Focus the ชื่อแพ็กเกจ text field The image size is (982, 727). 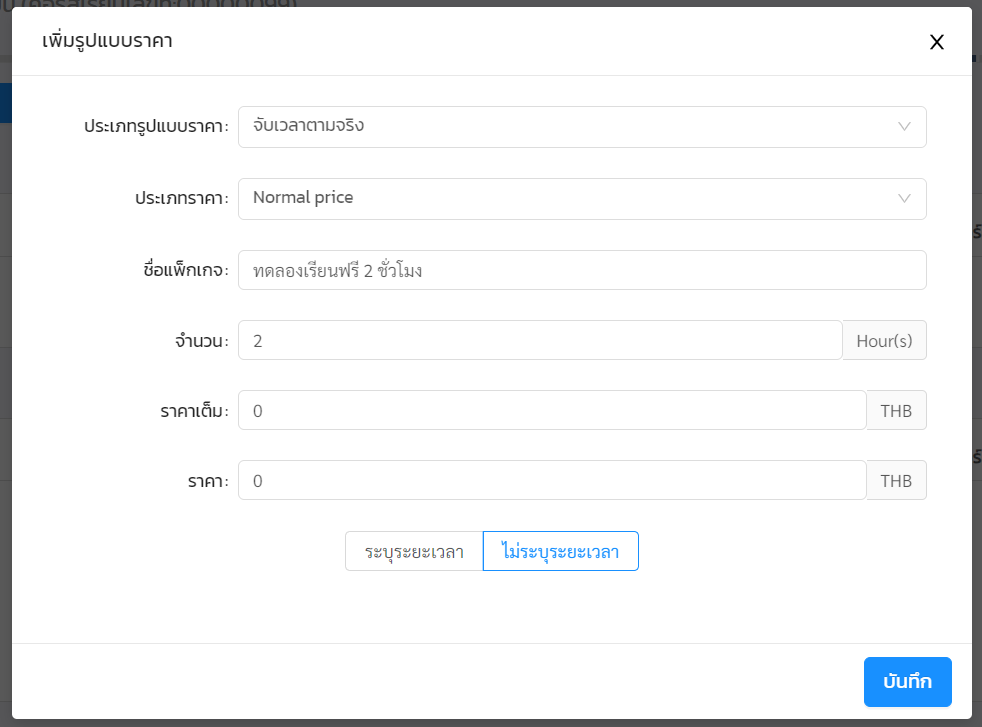point(582,270)
